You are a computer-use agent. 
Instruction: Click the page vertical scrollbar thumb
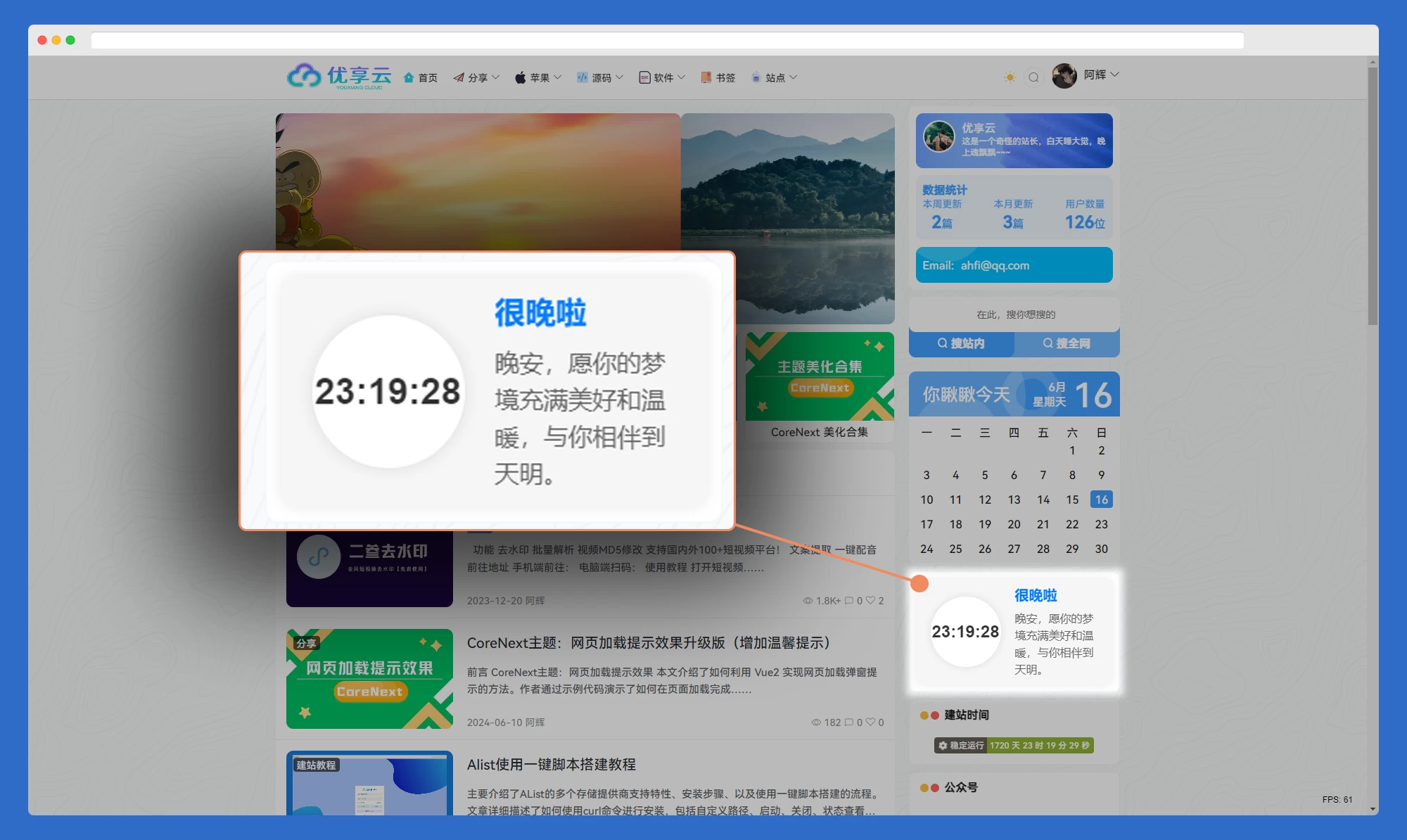pyautogui.click(x=1373, y=197)
